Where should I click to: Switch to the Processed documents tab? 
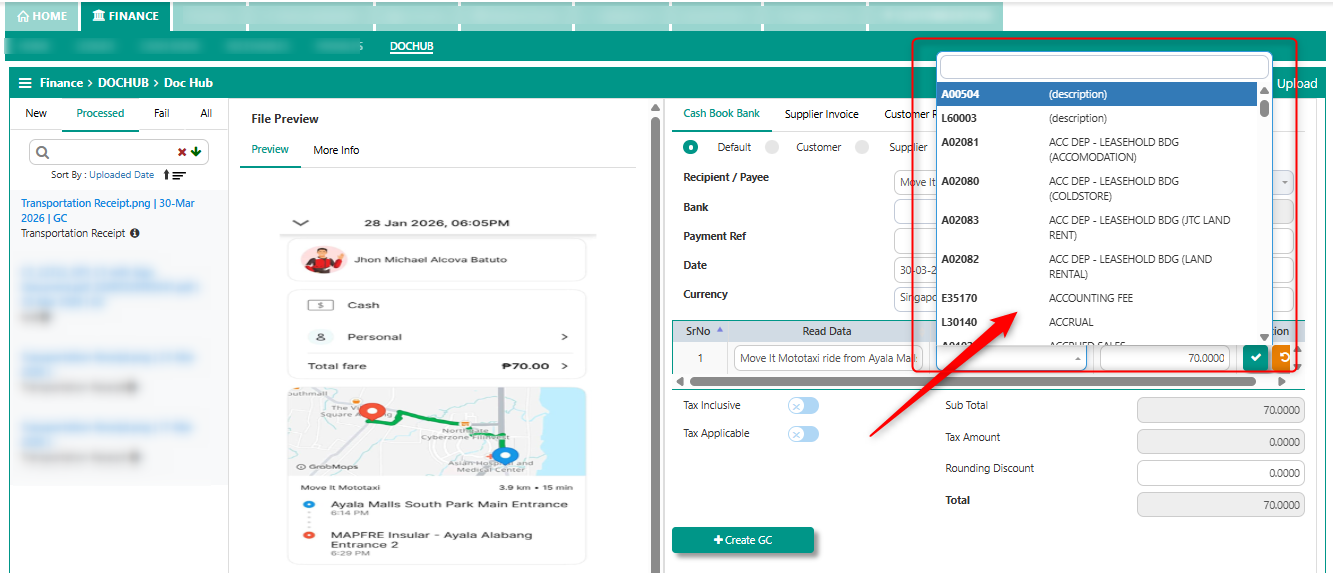click(x=101, y=113)
